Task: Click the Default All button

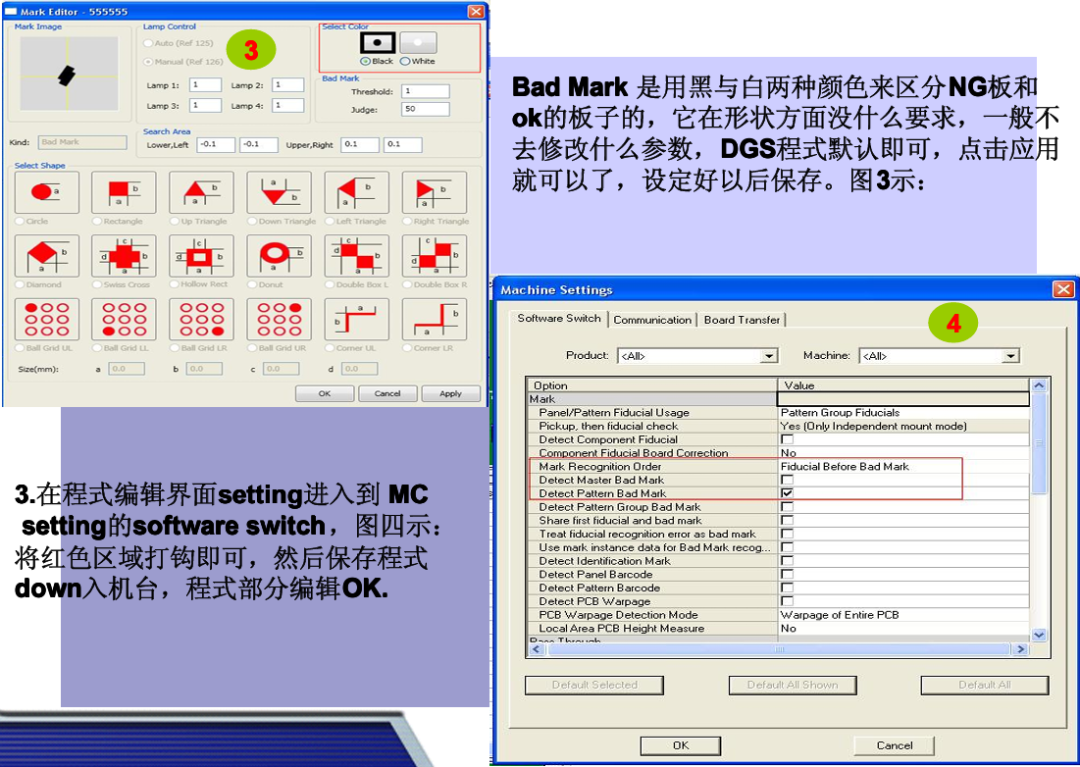Action: click(x=984, y=685)
